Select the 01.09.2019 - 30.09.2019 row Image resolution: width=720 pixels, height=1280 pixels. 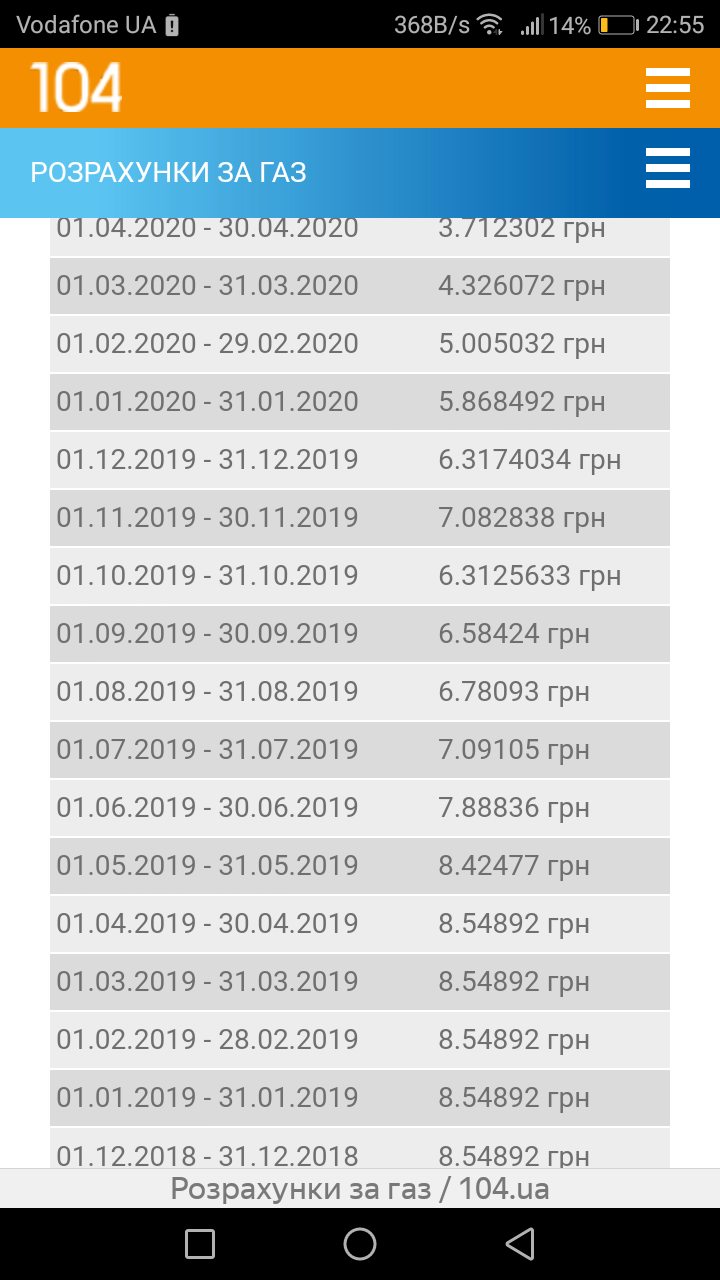(x=207, y=634)
